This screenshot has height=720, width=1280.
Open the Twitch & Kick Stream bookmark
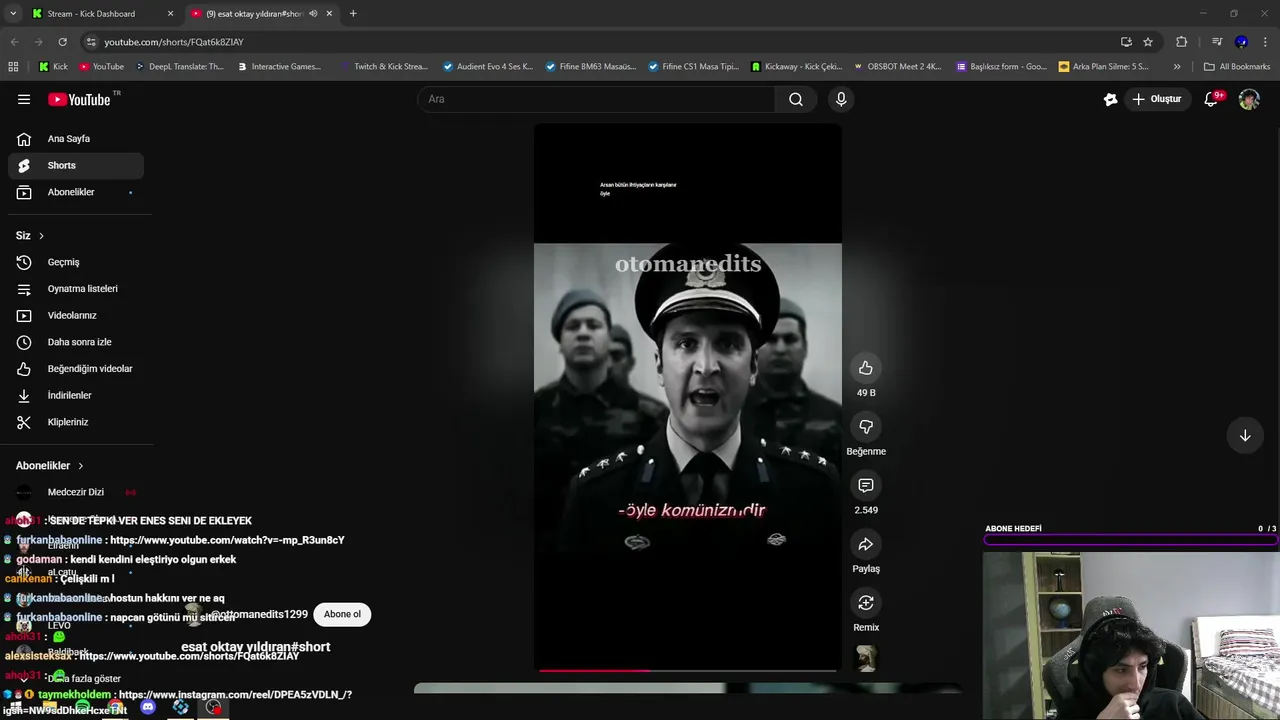(x=383, y=67)
